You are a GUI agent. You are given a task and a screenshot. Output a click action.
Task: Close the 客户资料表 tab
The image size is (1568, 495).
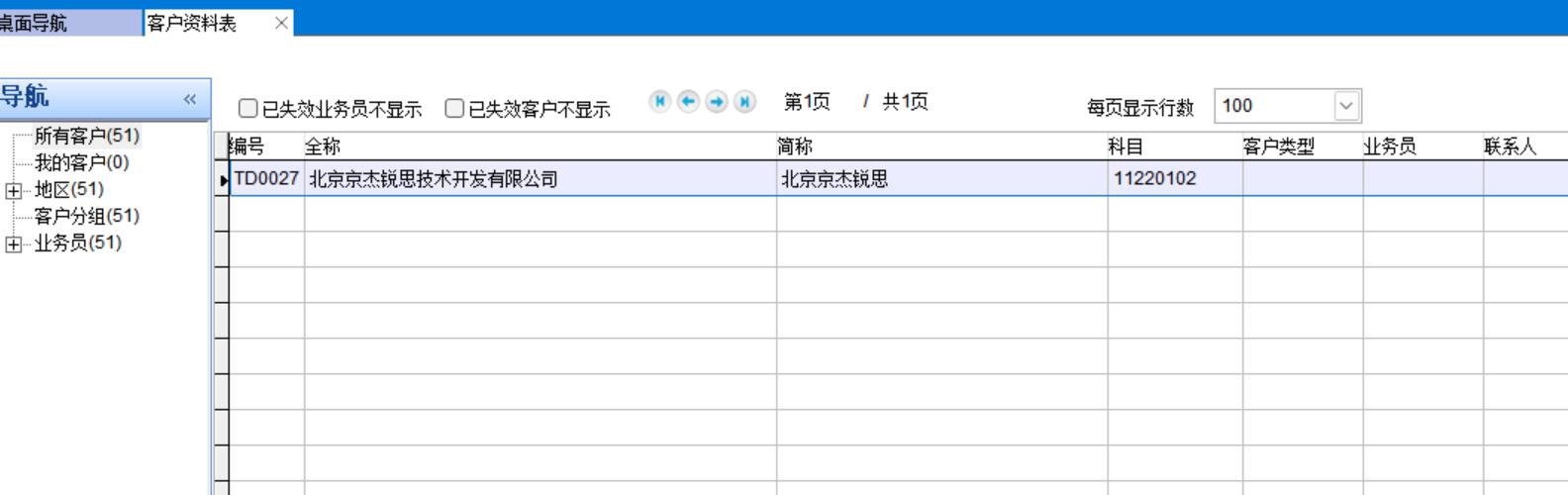point(281,23)
